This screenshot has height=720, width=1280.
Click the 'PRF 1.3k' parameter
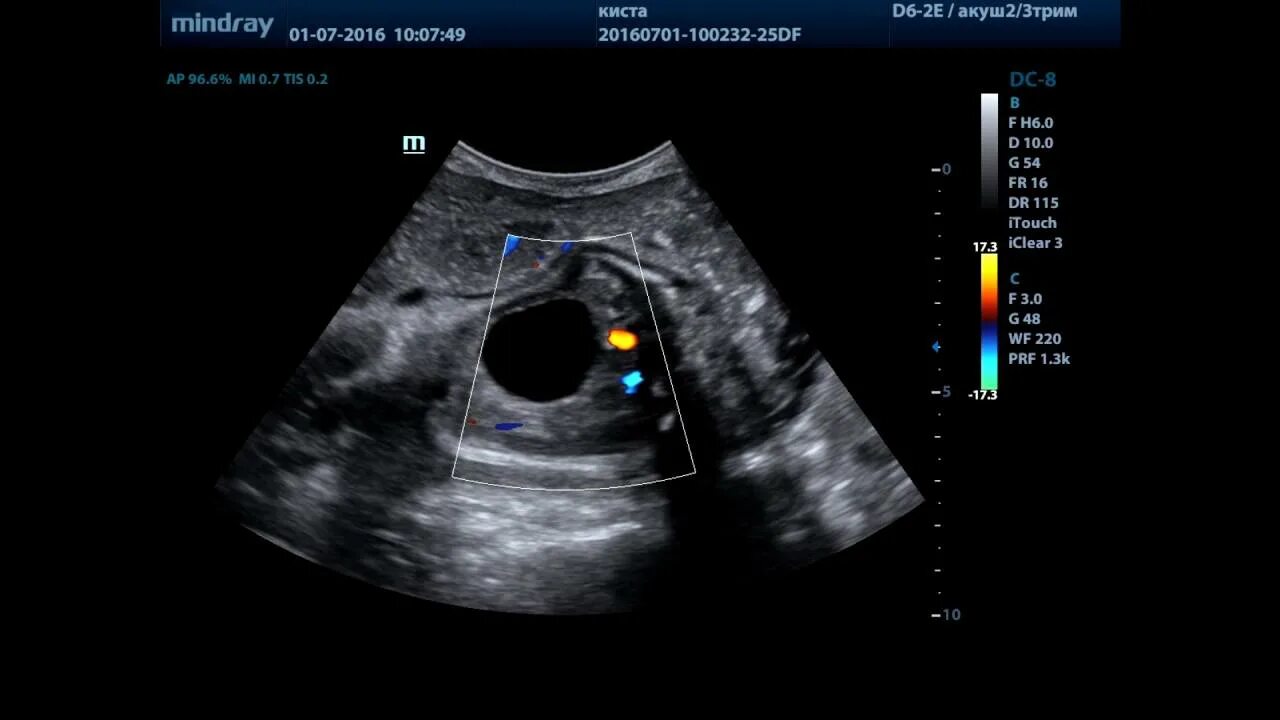pyautogui.click(x=1039, y=359)
